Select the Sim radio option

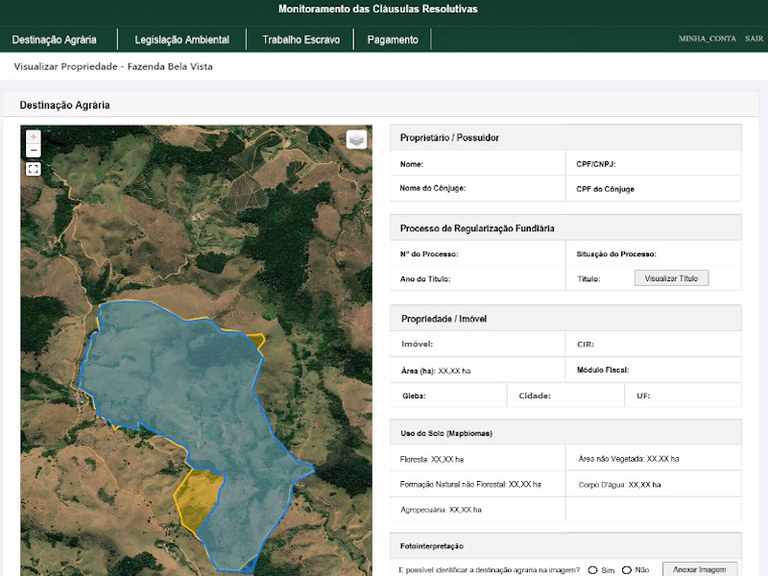tap(593, 570)
